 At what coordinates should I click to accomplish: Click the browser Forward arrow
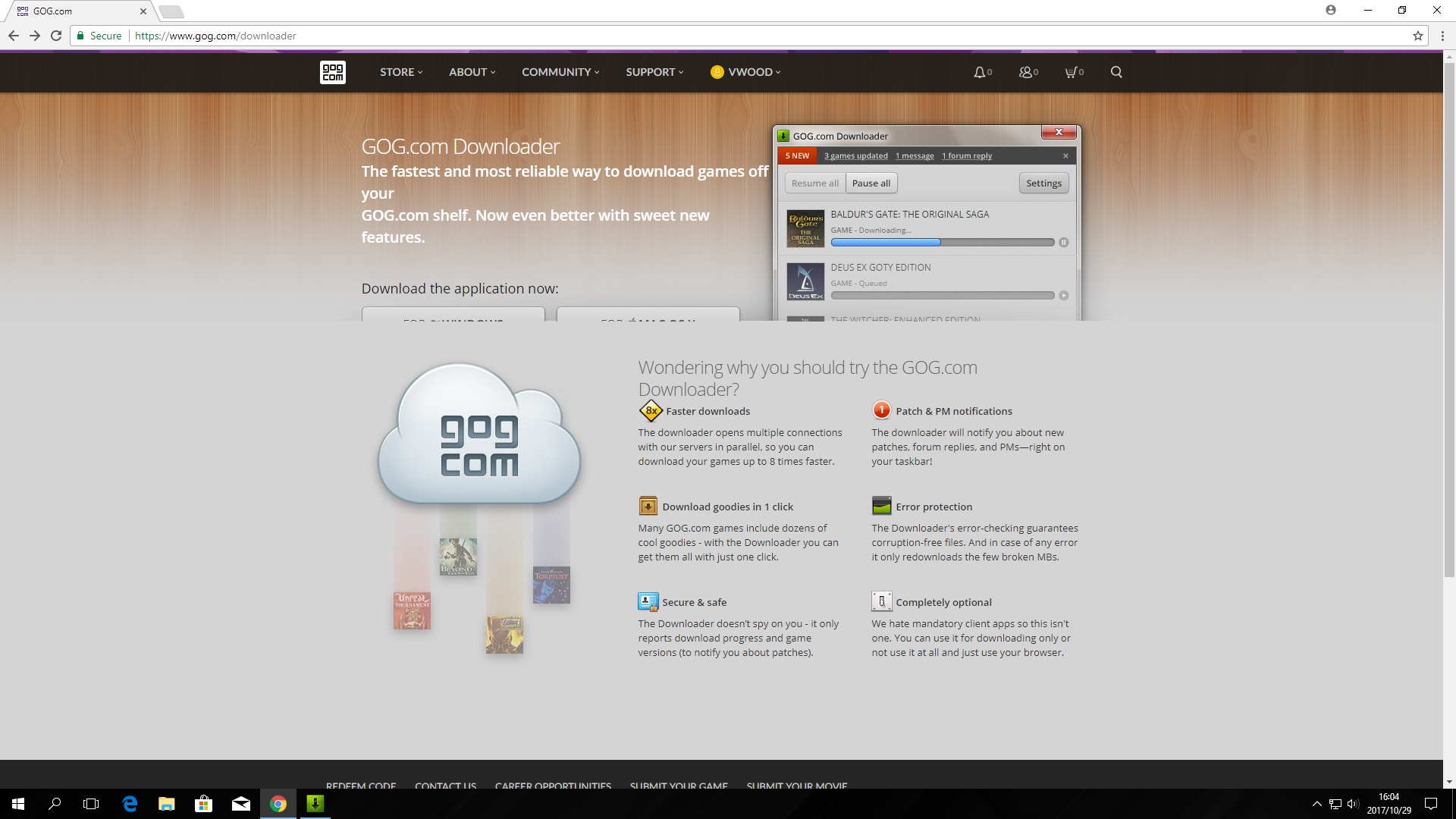coord(34,36)
